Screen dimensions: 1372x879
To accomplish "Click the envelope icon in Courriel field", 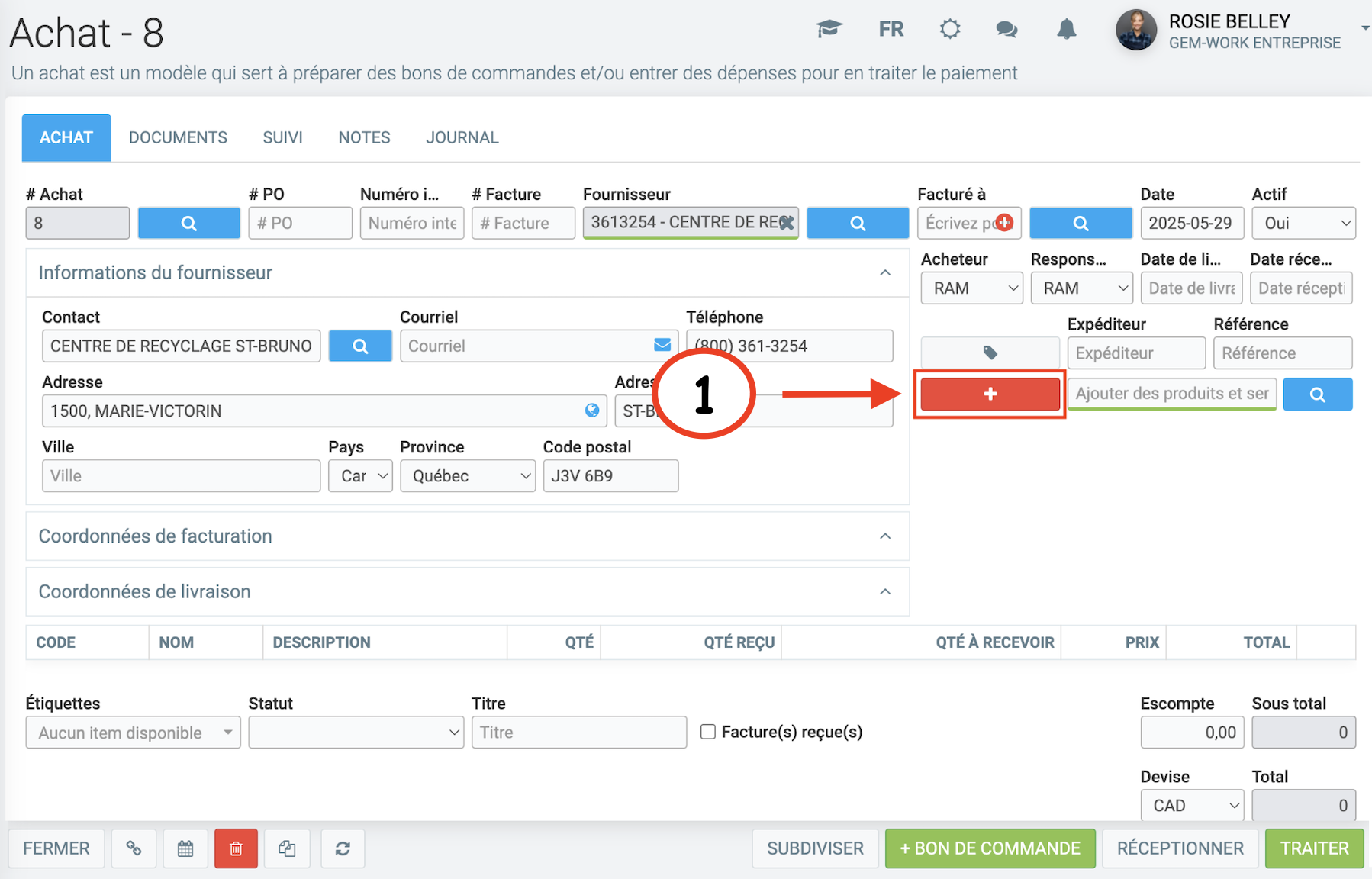I will point(662,346).
